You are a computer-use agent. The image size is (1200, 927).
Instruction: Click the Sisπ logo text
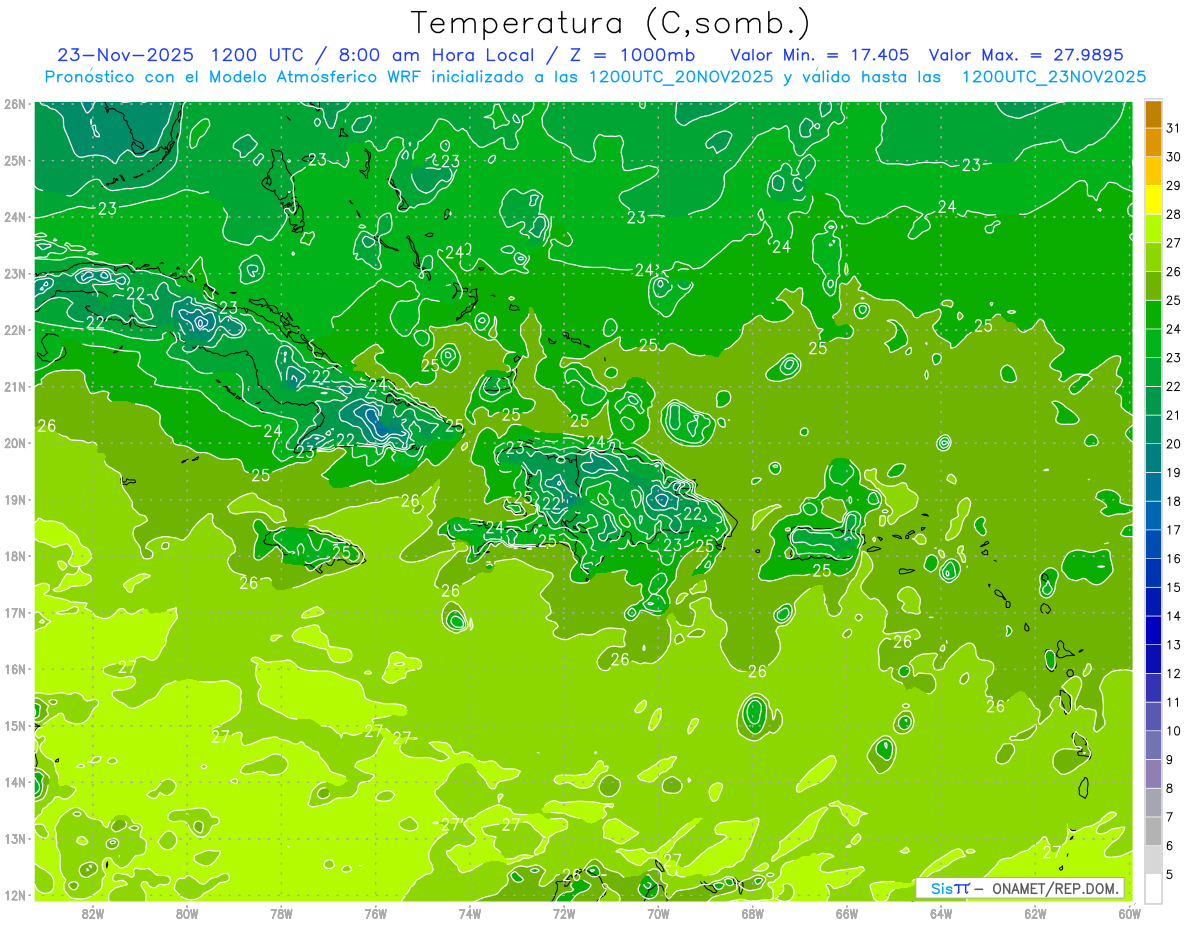point(949,888)
